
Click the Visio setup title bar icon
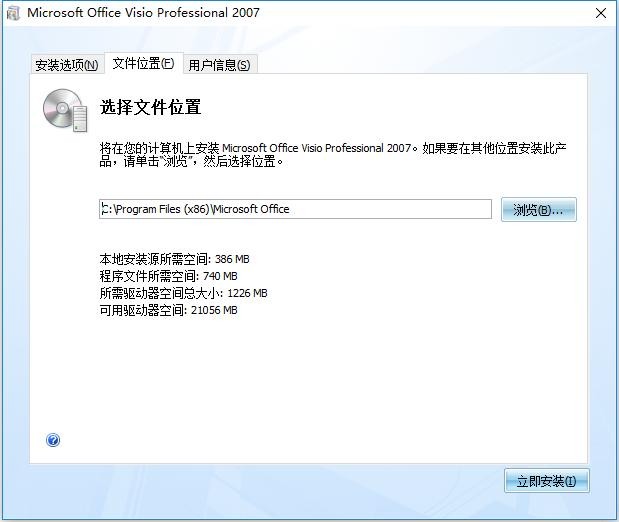(x=13, y=13)
